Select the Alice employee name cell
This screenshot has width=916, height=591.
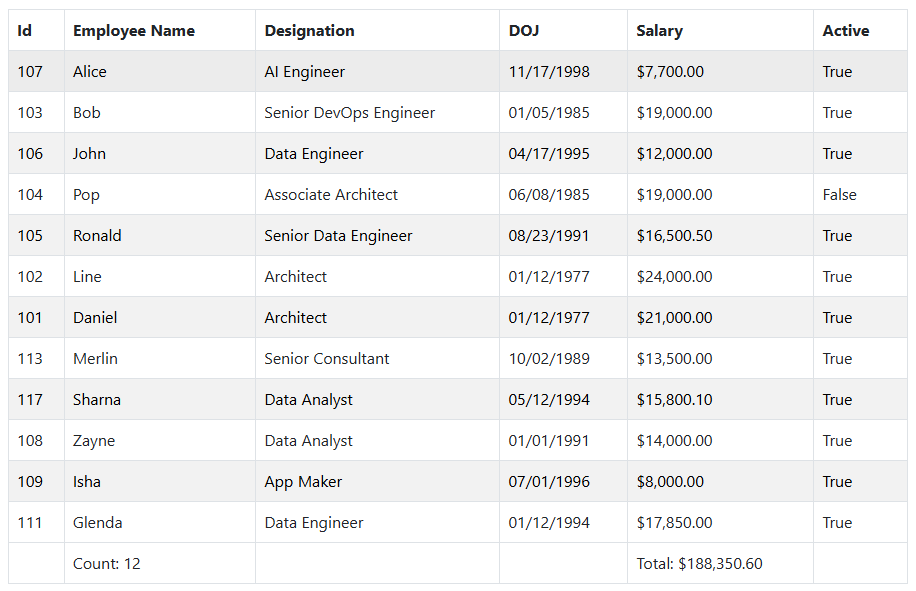(90, 72)
